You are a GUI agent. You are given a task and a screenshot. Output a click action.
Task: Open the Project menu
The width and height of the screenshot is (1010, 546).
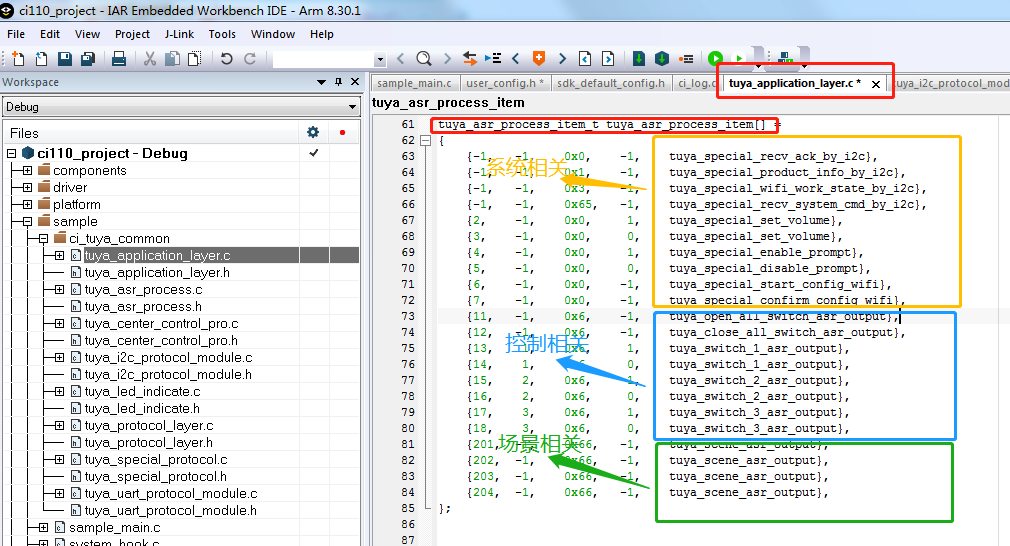[x=132, y=34]
